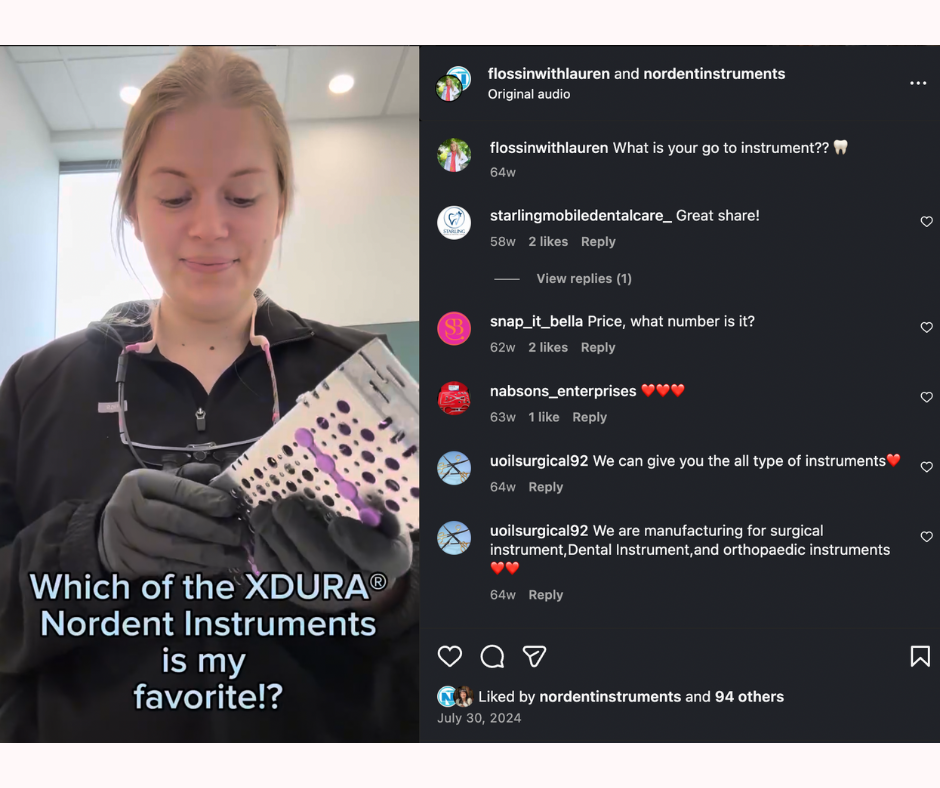Viewport: 940px width, 788px height.
Task: Share the post via paper plane icon
Action: [534, 656]
